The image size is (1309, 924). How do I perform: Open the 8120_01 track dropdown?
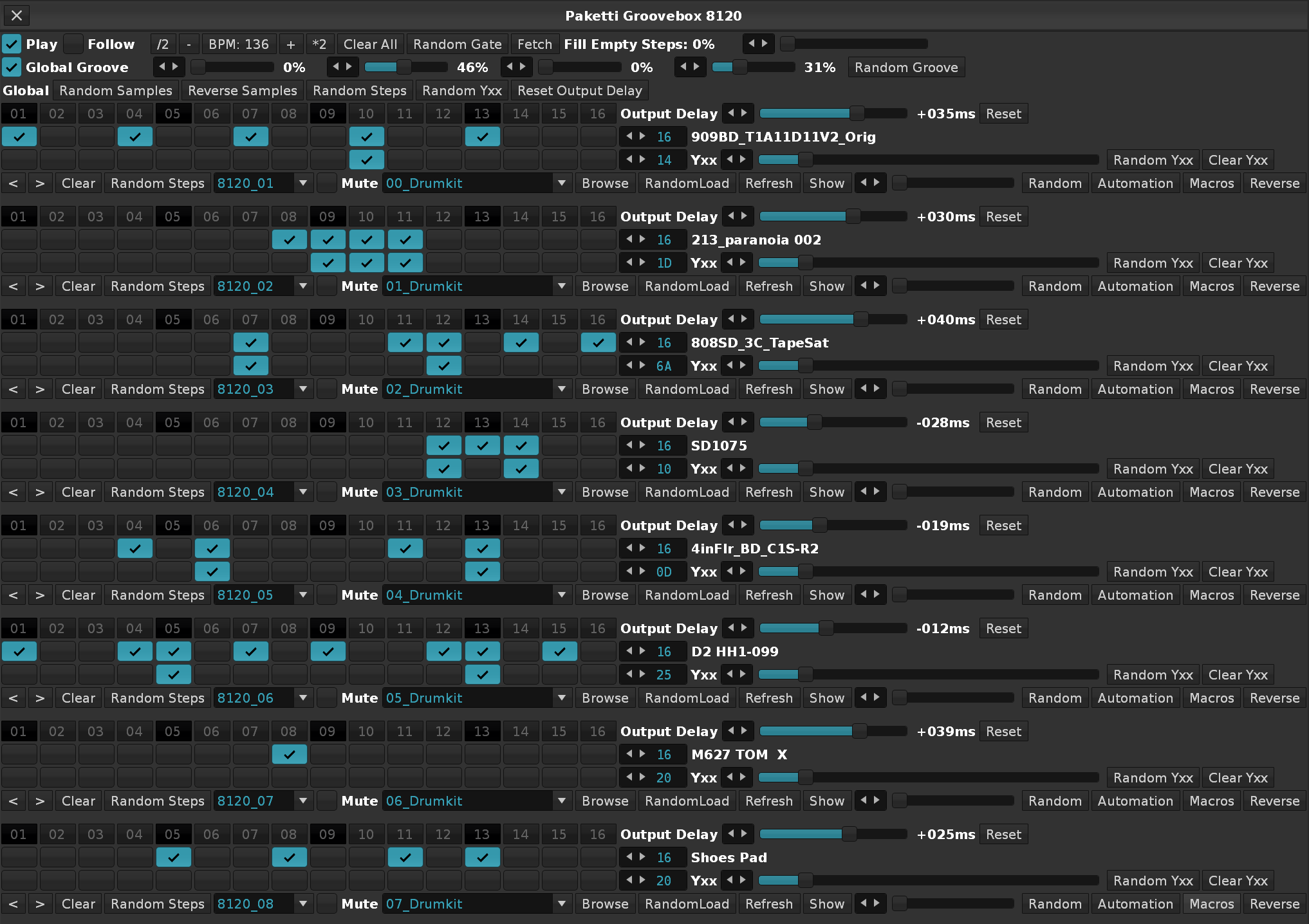click(302, 183)
